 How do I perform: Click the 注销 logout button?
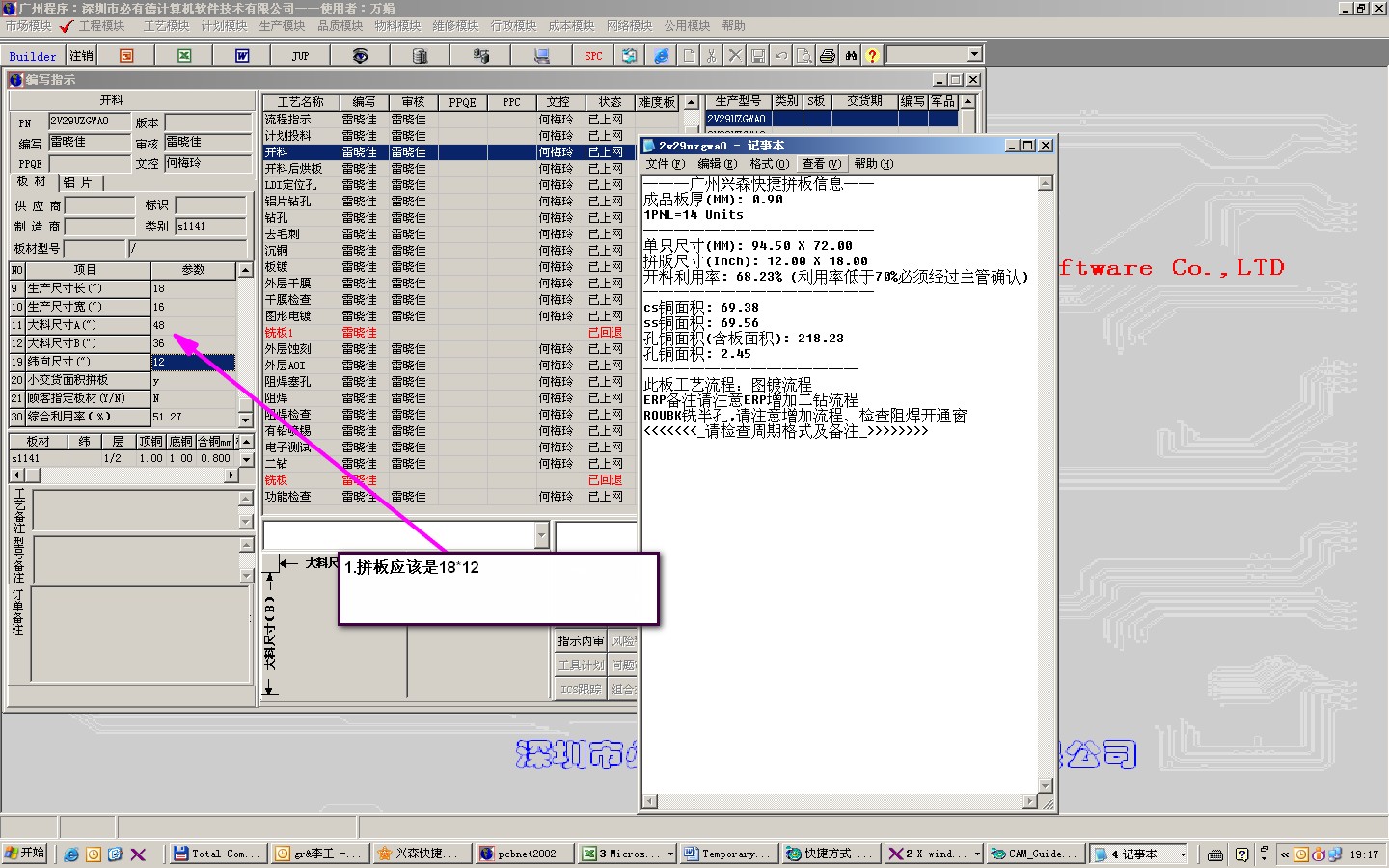[81, 56]
